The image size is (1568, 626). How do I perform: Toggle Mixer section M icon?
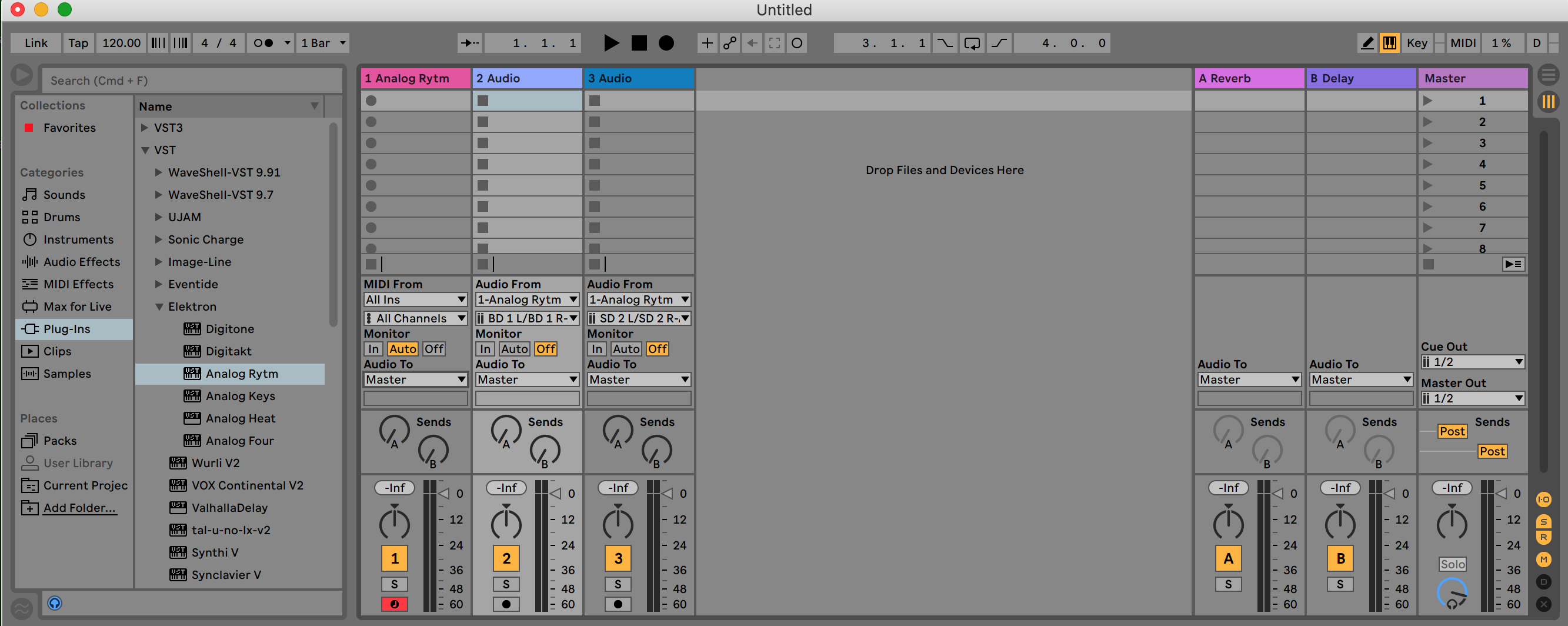pos(1544,560)
